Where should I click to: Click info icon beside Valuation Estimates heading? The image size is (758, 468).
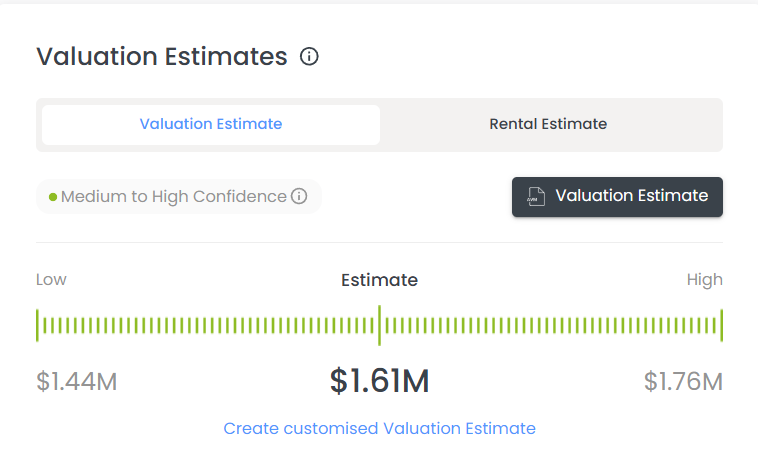tap(309, 57)
